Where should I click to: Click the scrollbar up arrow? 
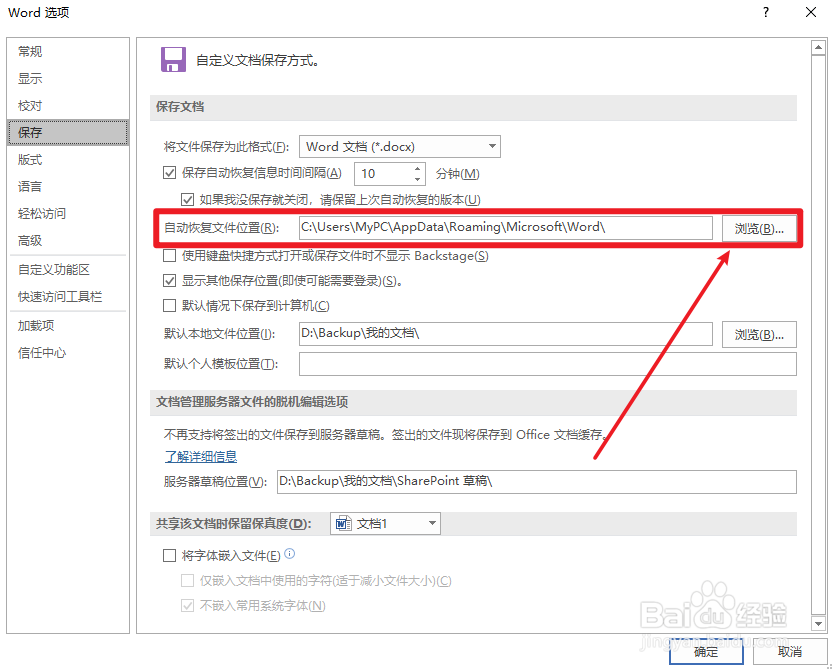pyautogui.click(x=818, y=47)
